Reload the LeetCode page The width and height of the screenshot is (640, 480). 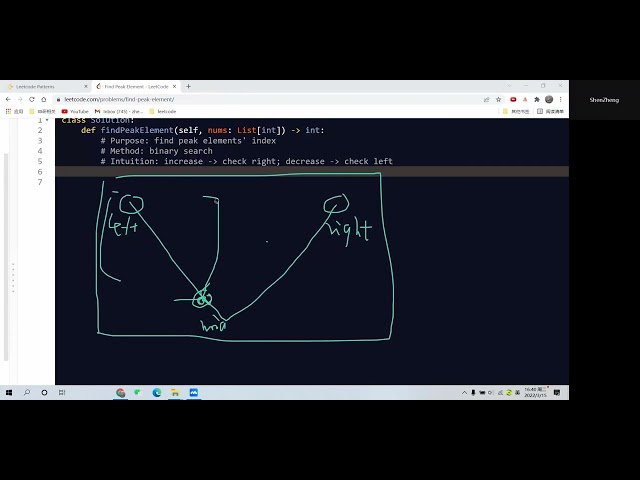click(32, 99)
